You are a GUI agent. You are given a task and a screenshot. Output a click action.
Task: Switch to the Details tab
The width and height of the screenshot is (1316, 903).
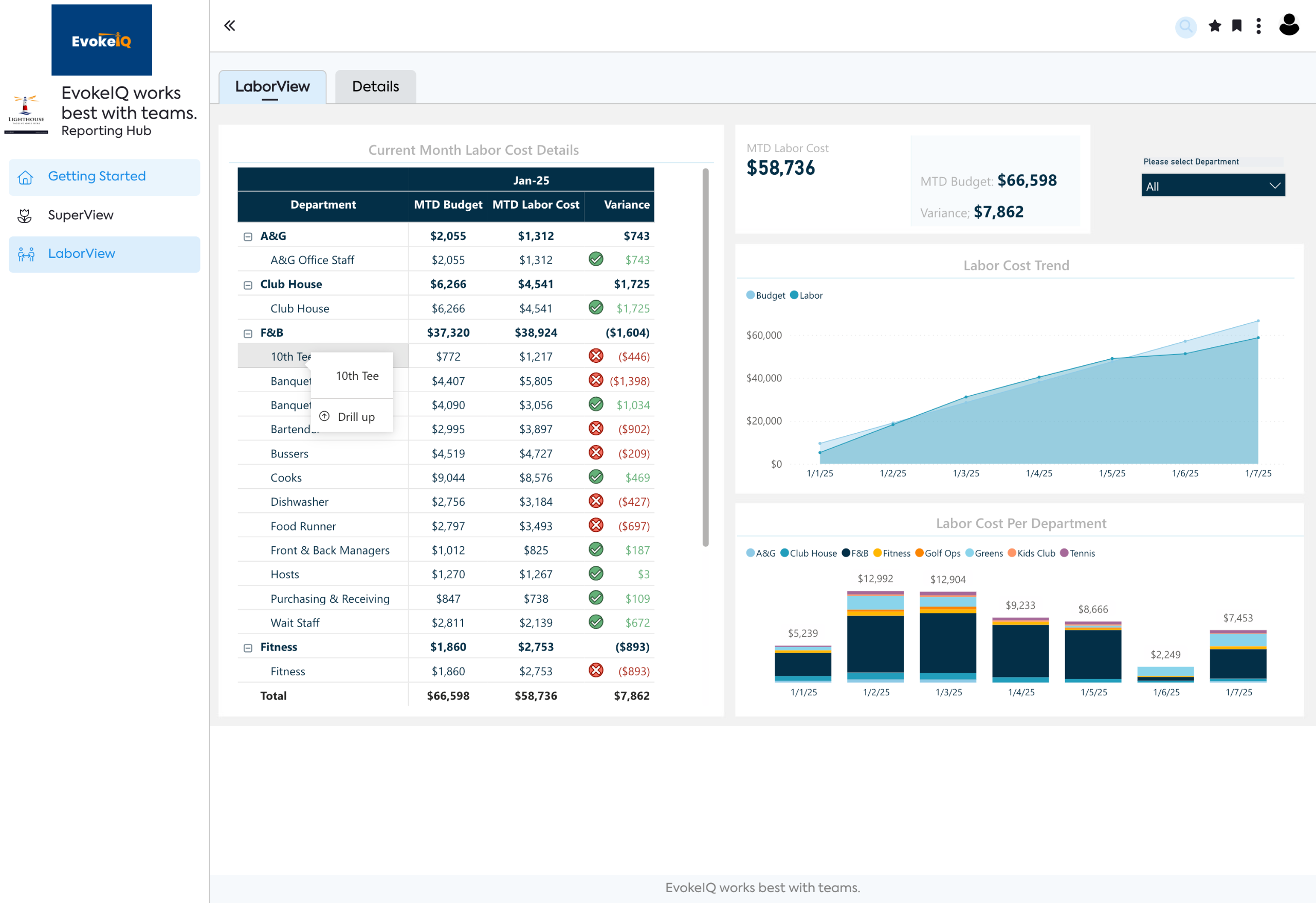[x=375, y=87]
